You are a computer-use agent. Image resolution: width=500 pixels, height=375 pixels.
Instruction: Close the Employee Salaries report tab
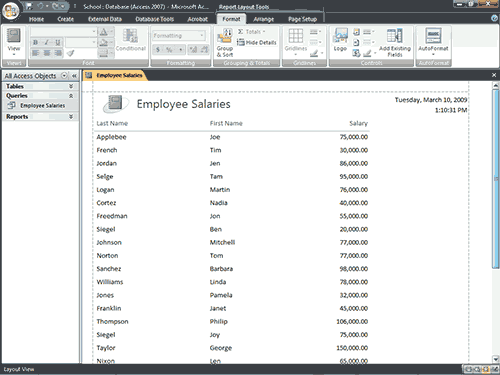click(x=494, y=75)
